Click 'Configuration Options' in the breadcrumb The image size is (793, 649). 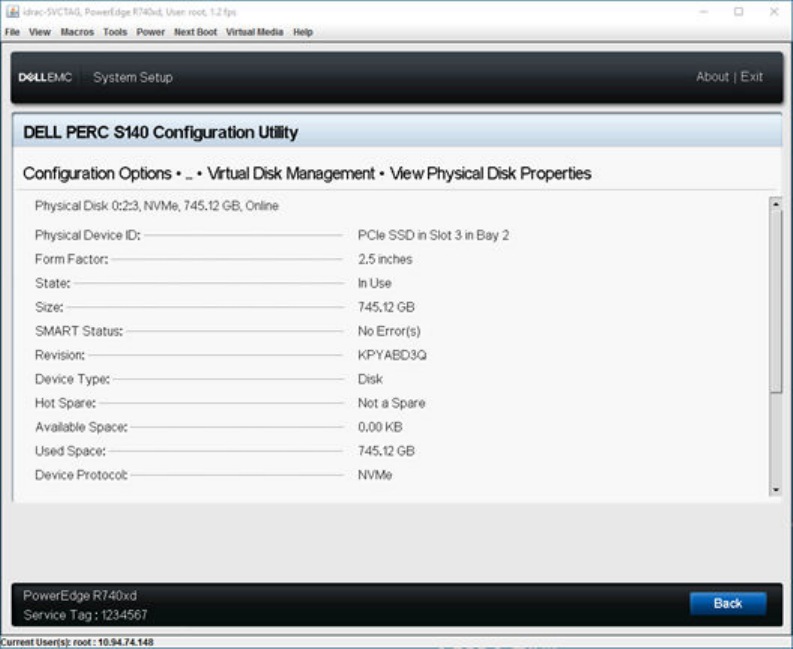click(x=97, y=174)
